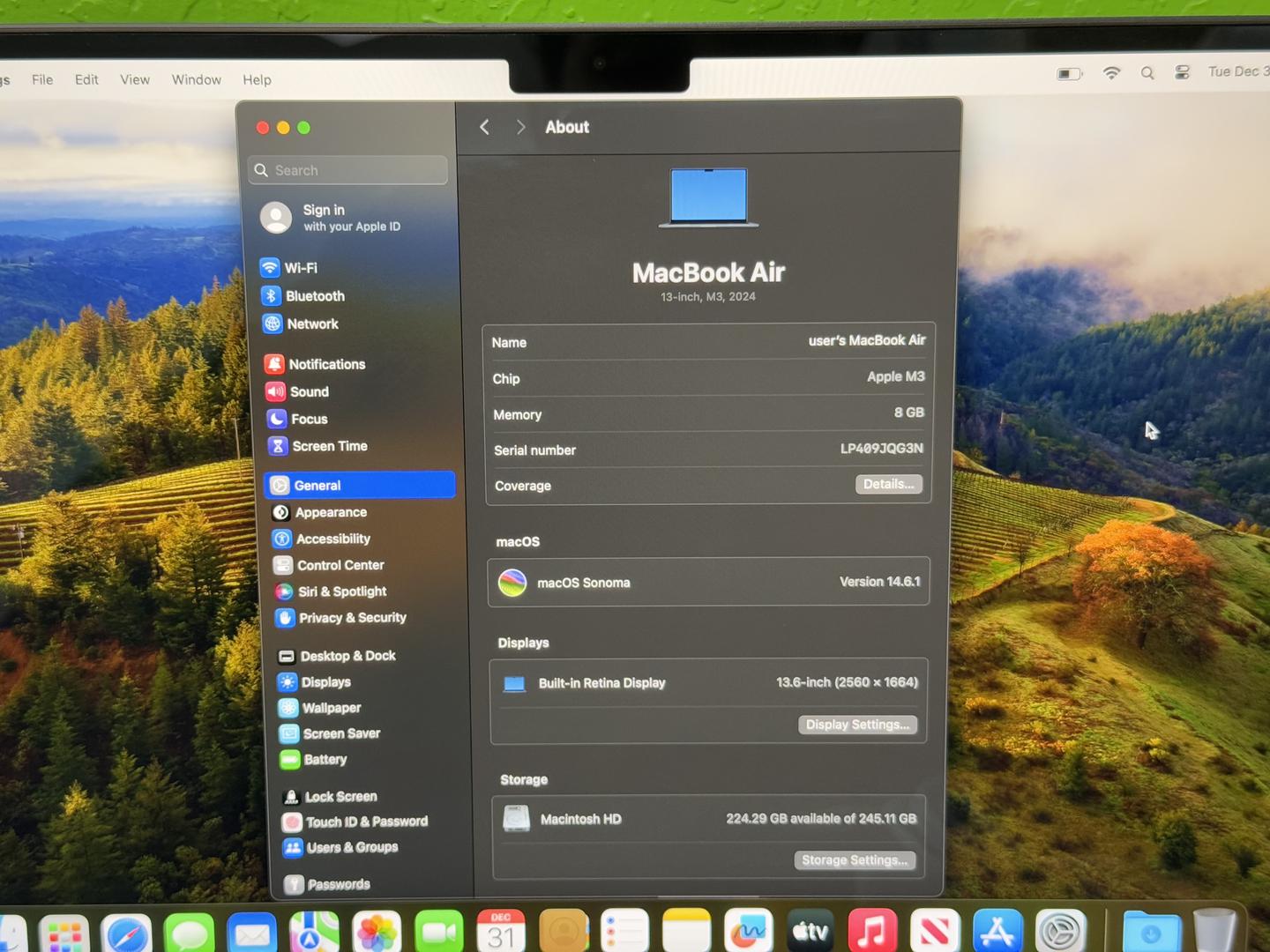Select Screen Saver in the sidebar
Screen dimensions: 1270x952
point(330,733)
